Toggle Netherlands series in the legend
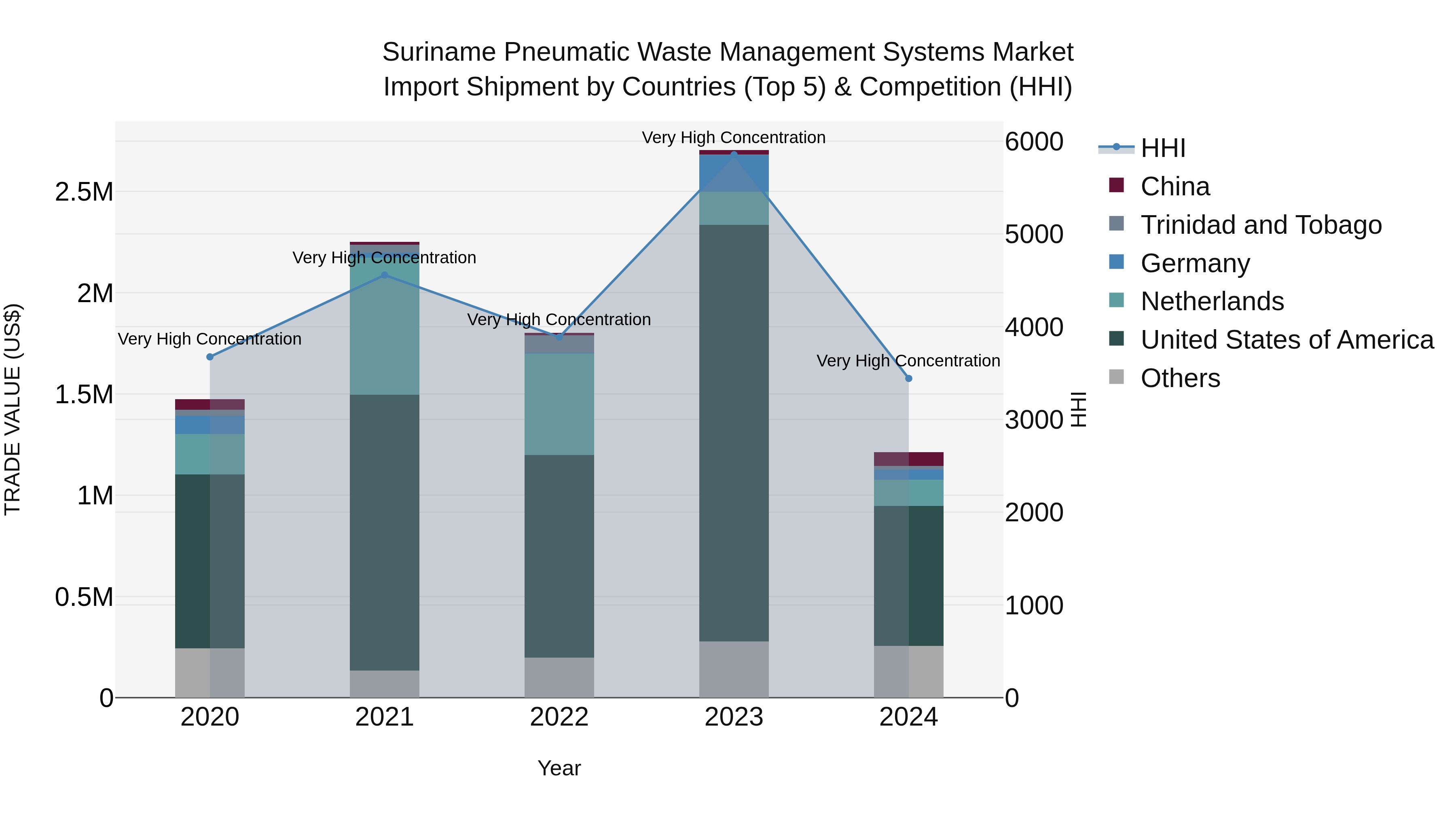 point(1197,301)
